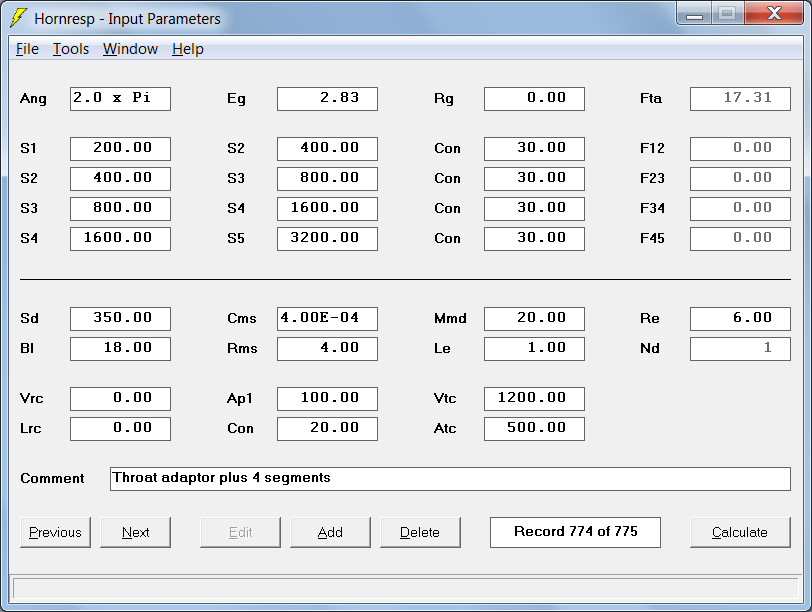
Task: Select the S4 field in the S3 row
Action: (x=327, y=209)
